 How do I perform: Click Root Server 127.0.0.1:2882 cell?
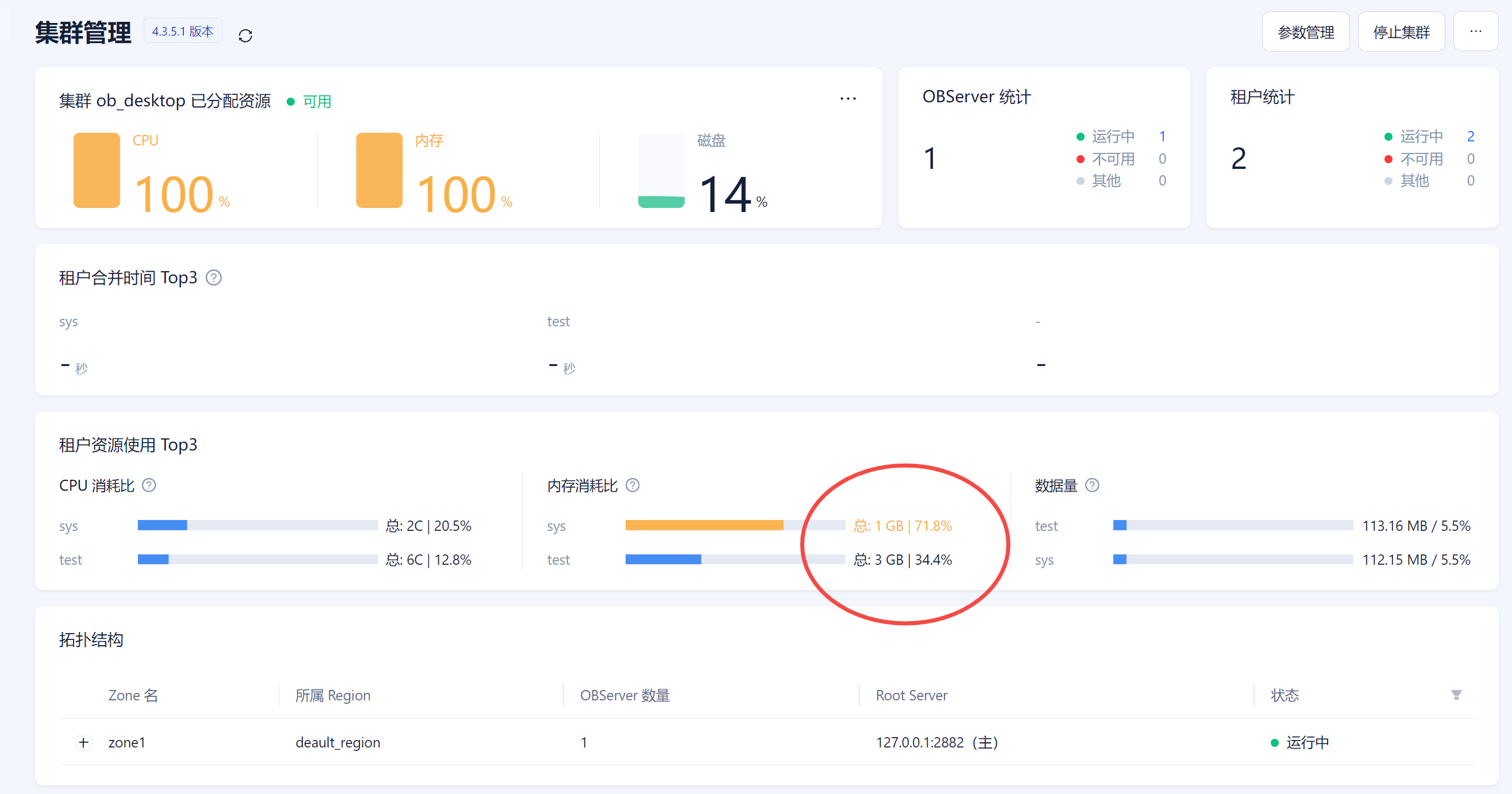pos(938,742)
